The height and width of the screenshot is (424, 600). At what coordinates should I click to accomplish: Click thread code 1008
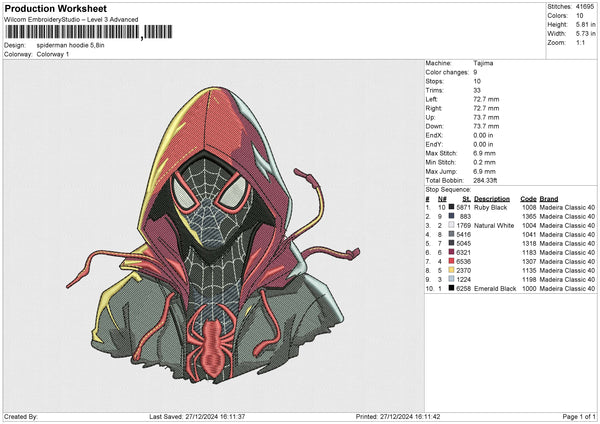tap(529, 207)
